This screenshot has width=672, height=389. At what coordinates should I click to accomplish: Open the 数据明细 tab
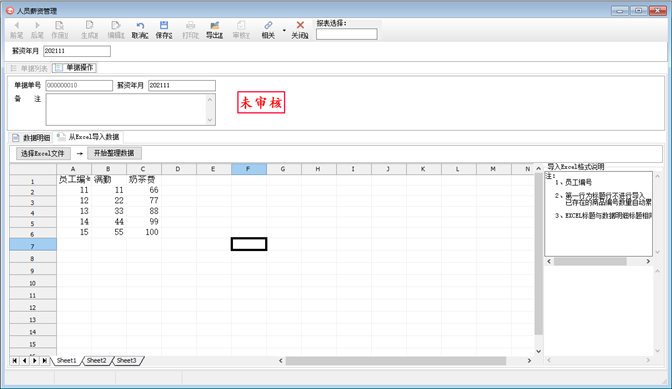click(31, 138)
